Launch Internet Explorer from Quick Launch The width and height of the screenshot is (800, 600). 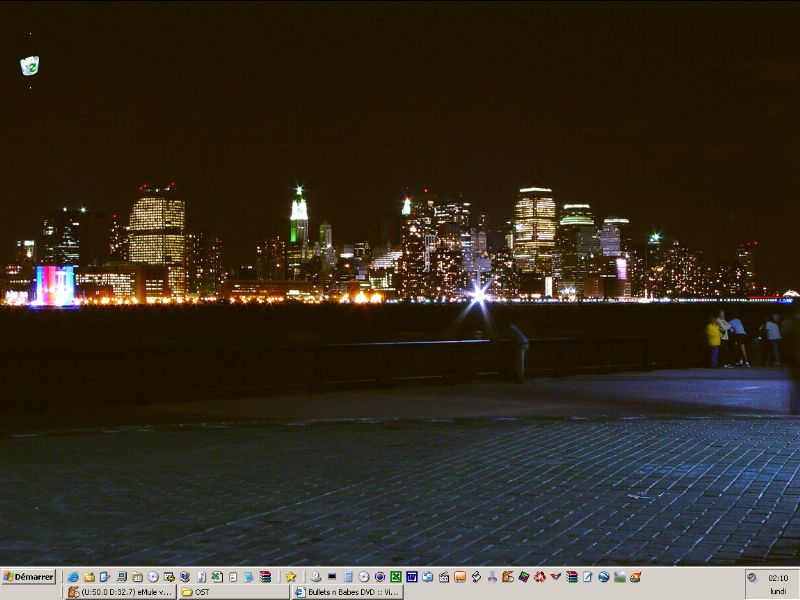[73, 577]
